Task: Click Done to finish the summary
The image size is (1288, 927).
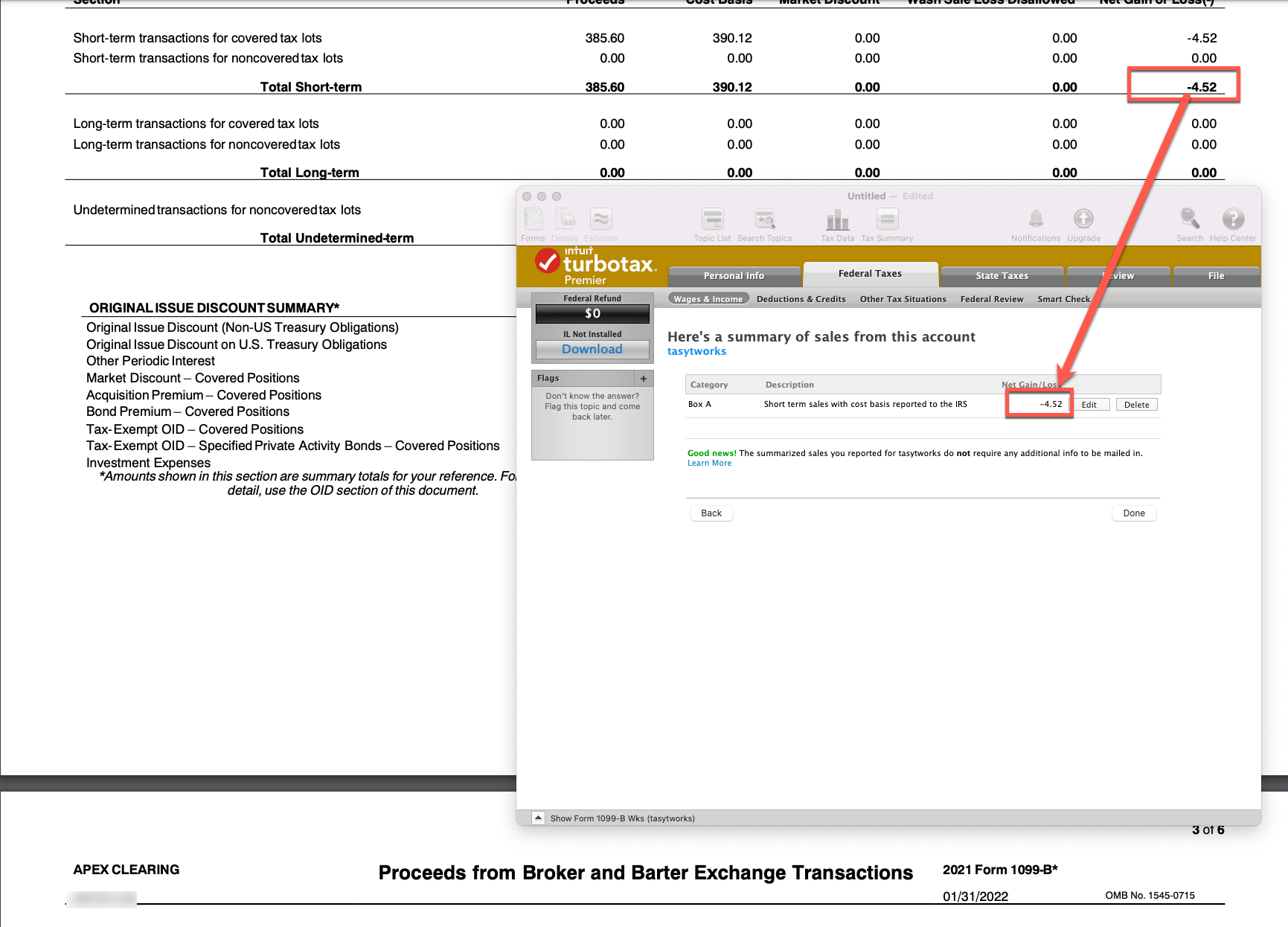Action: [1133, 513]
